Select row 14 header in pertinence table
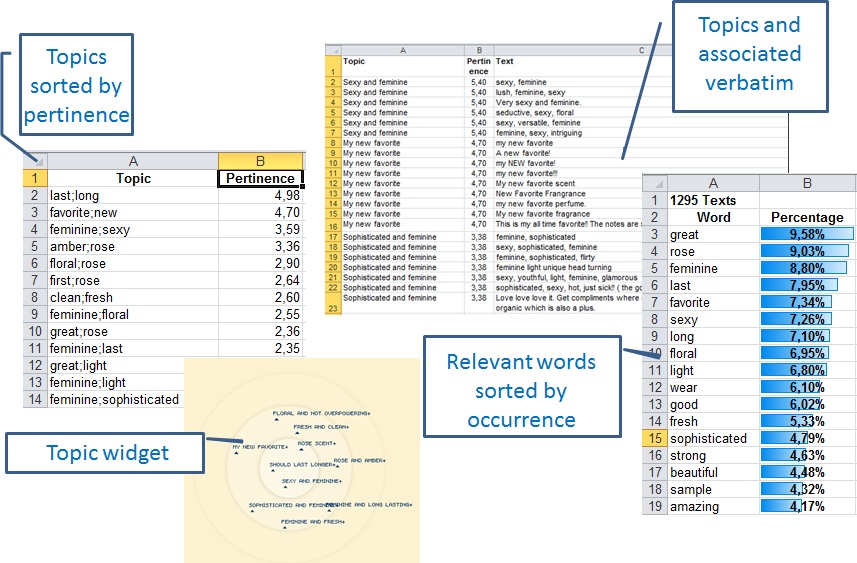The image size is (857, 563). point(36,400)
